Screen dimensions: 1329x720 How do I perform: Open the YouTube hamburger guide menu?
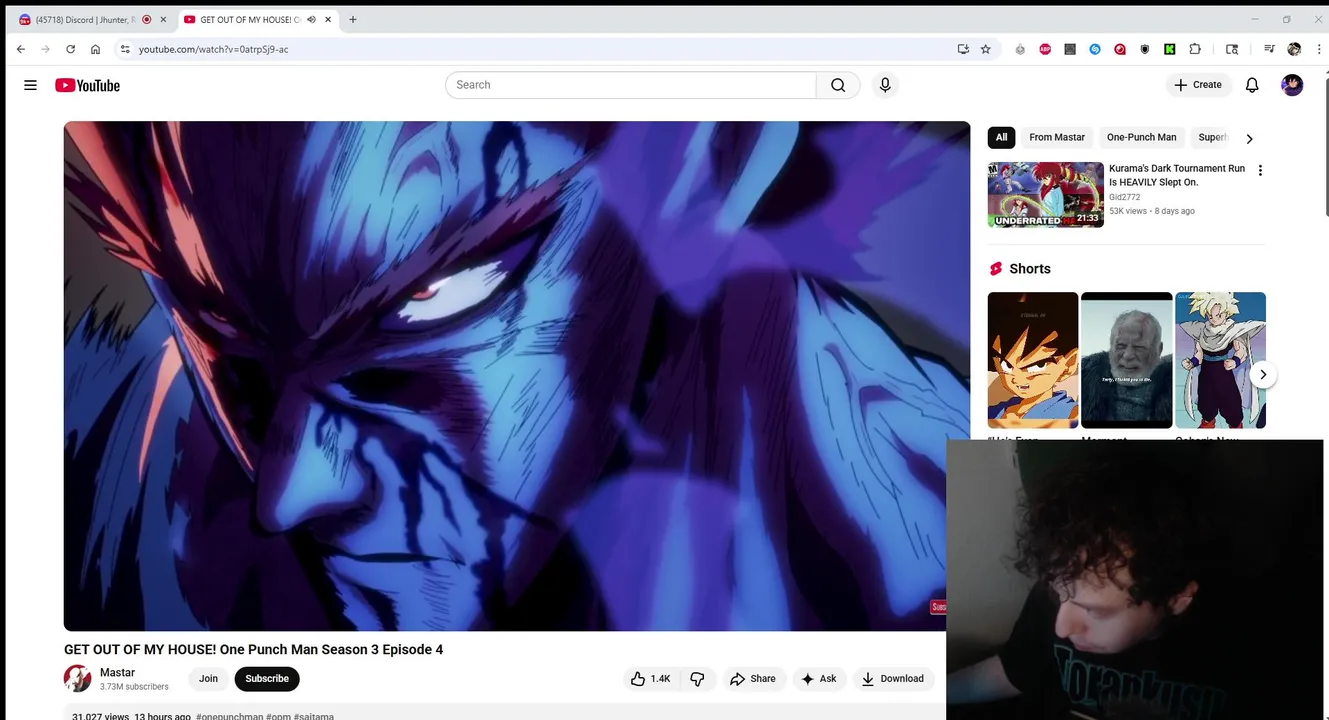30,85
